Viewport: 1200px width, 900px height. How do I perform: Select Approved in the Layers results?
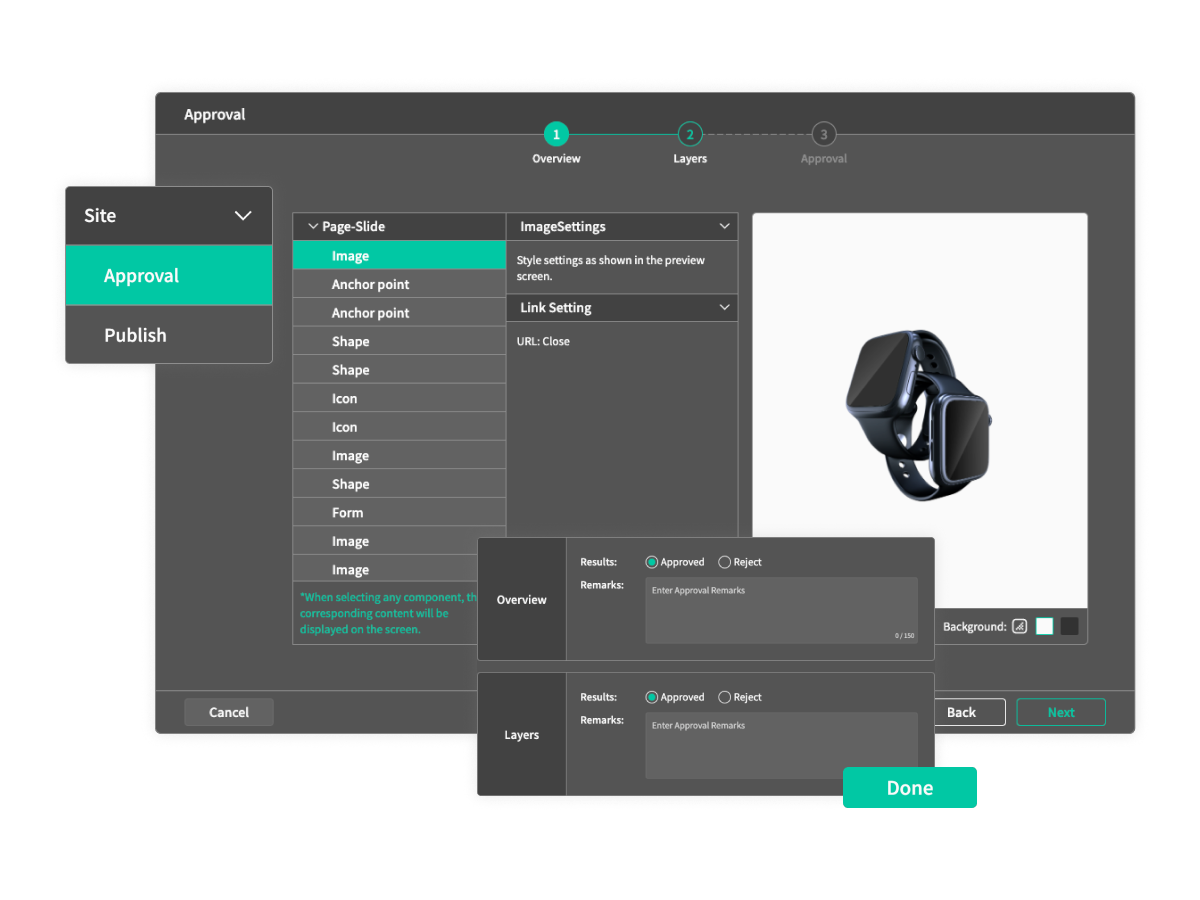[652, 697]
